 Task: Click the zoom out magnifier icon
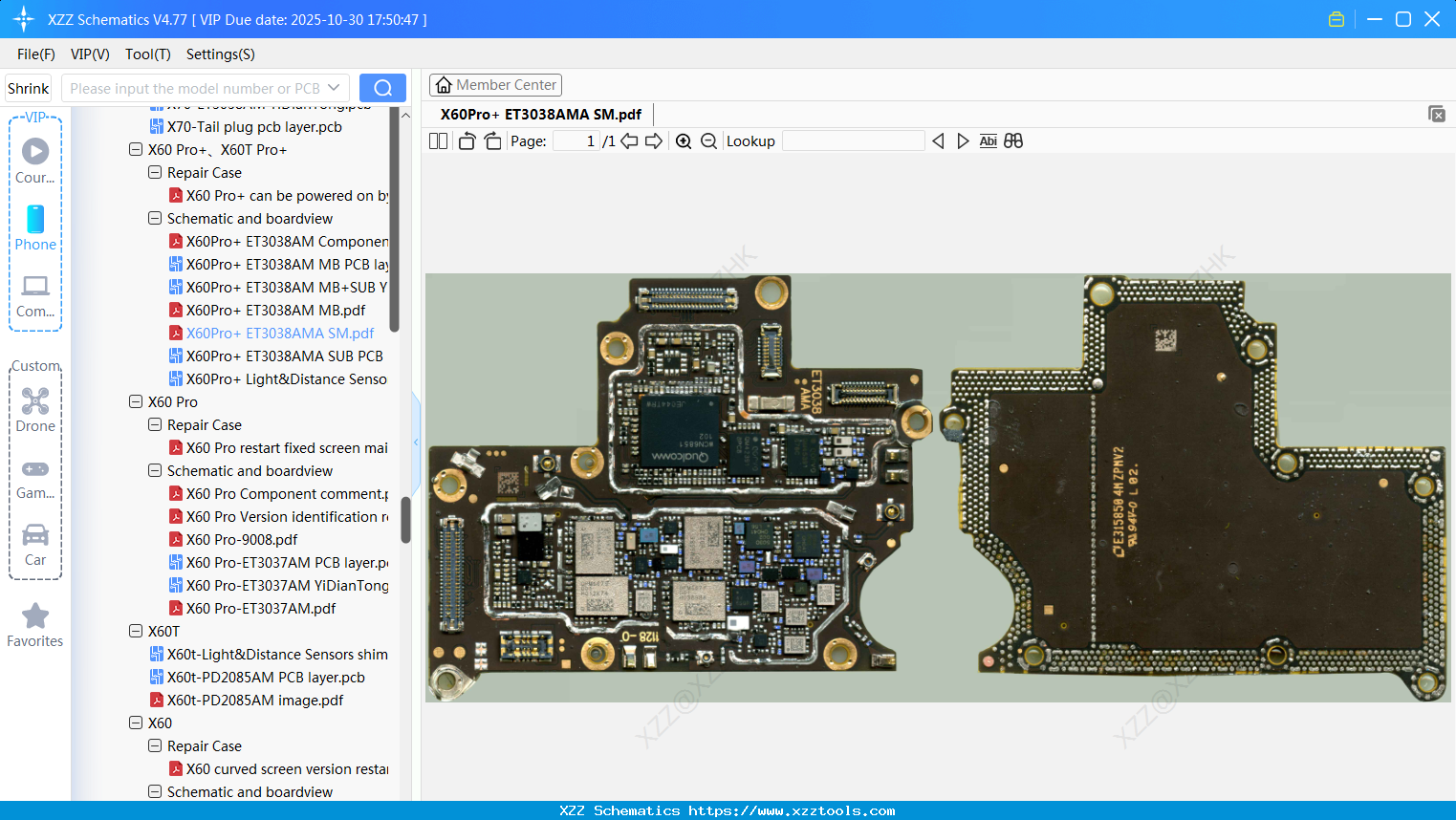(708, 141)
